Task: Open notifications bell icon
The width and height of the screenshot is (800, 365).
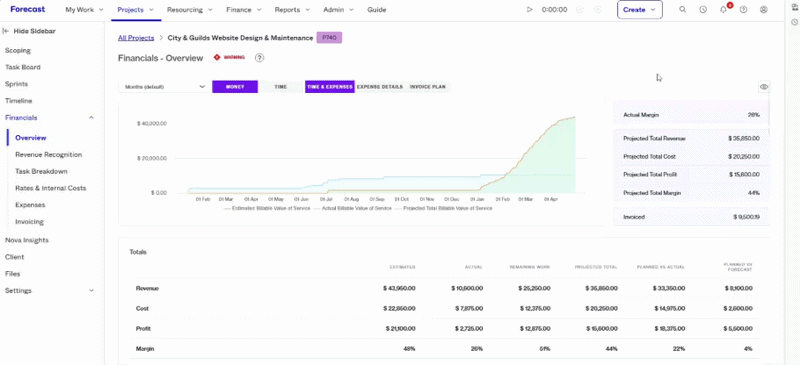Action: point(723,10)
